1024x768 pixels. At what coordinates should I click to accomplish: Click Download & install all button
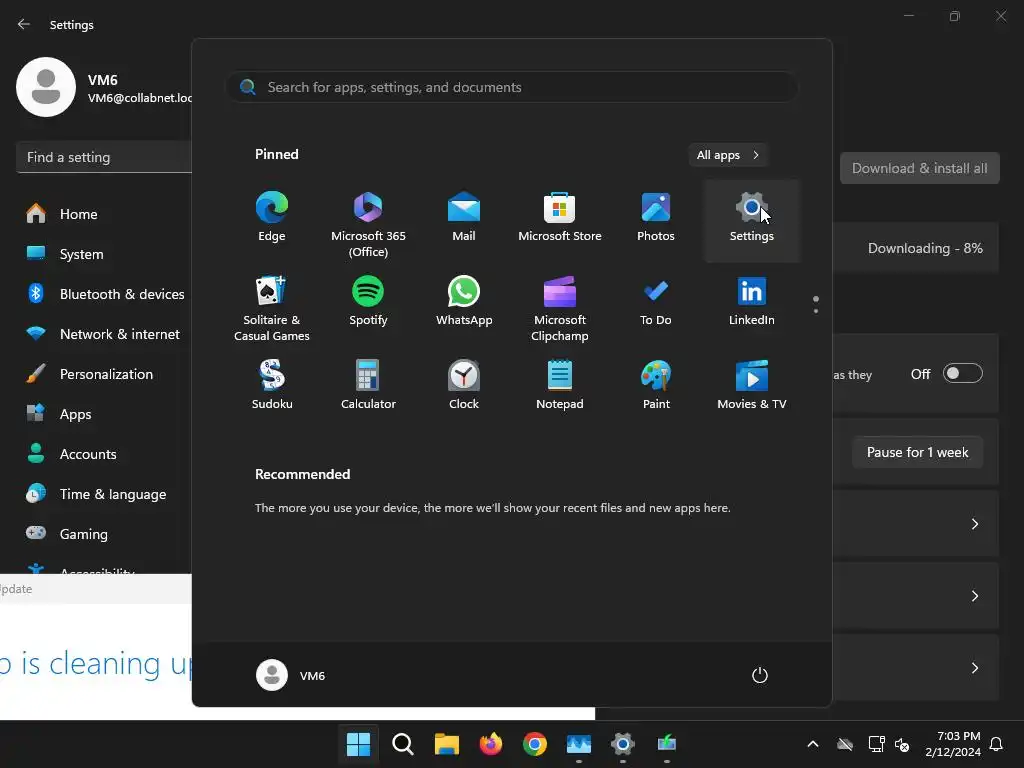[920, 168]
